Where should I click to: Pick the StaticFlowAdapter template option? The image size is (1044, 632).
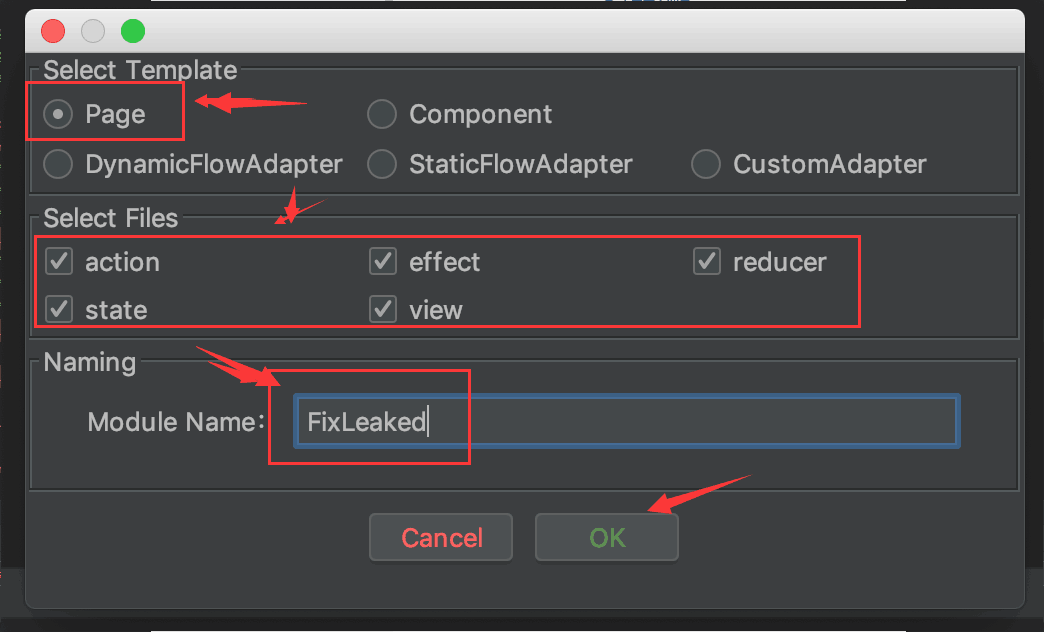382,164
